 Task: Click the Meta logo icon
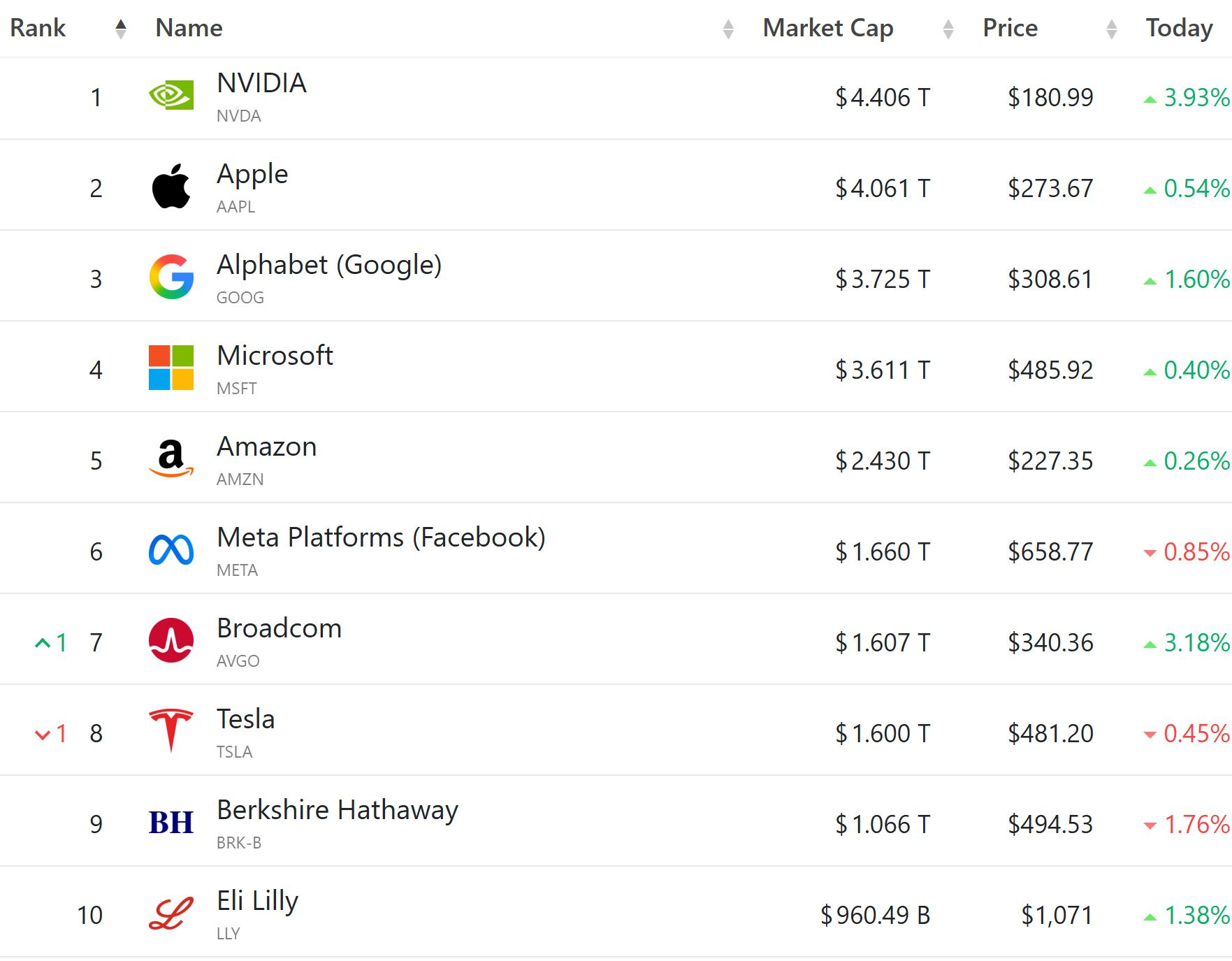tap(171, 550)
